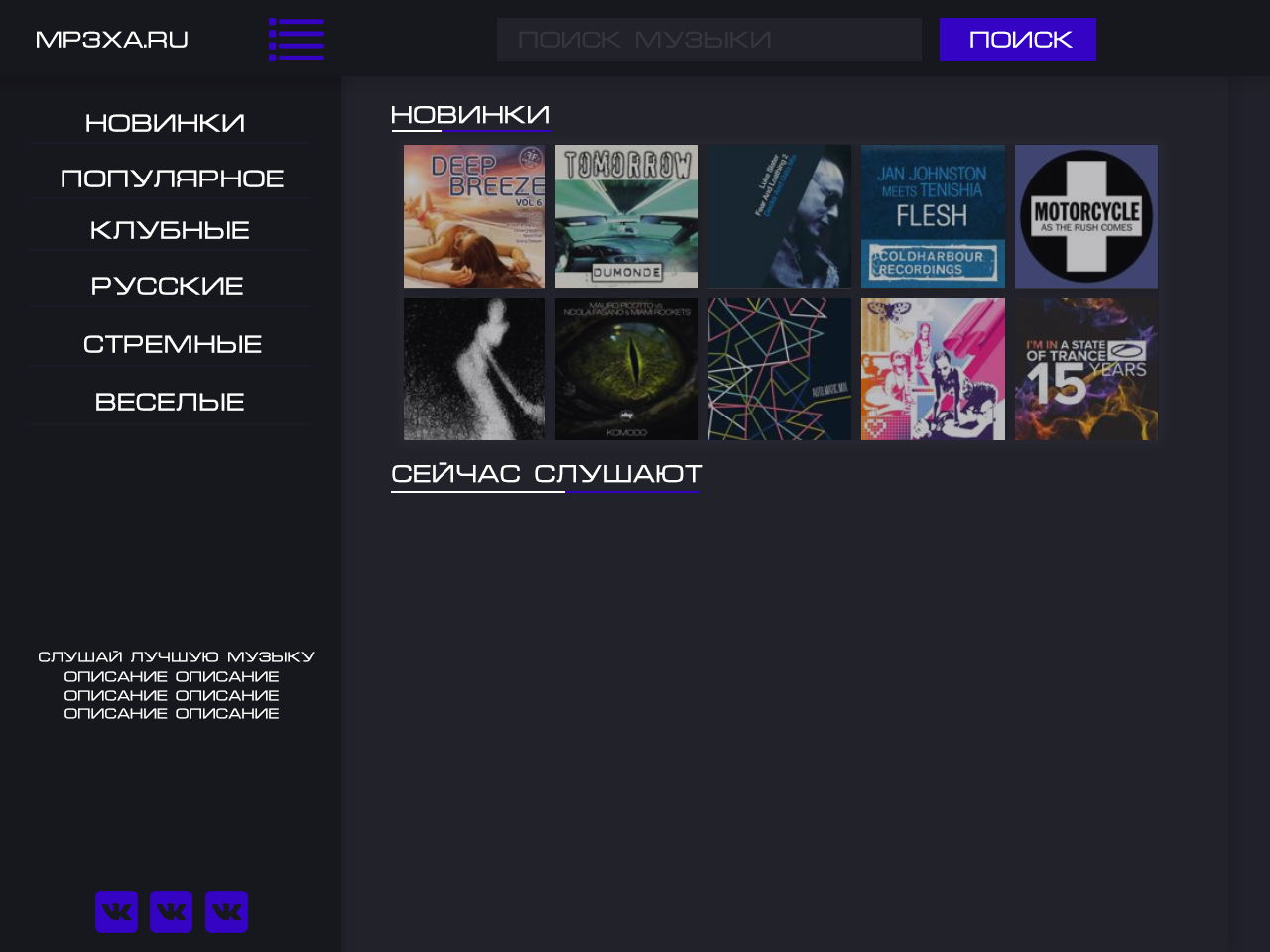Image resolution: width=1270 pixels, height=952 pixels.
Task: Click the СЕЙЧАС СЛУШАЮТ section heading
Action: [547, 474]
